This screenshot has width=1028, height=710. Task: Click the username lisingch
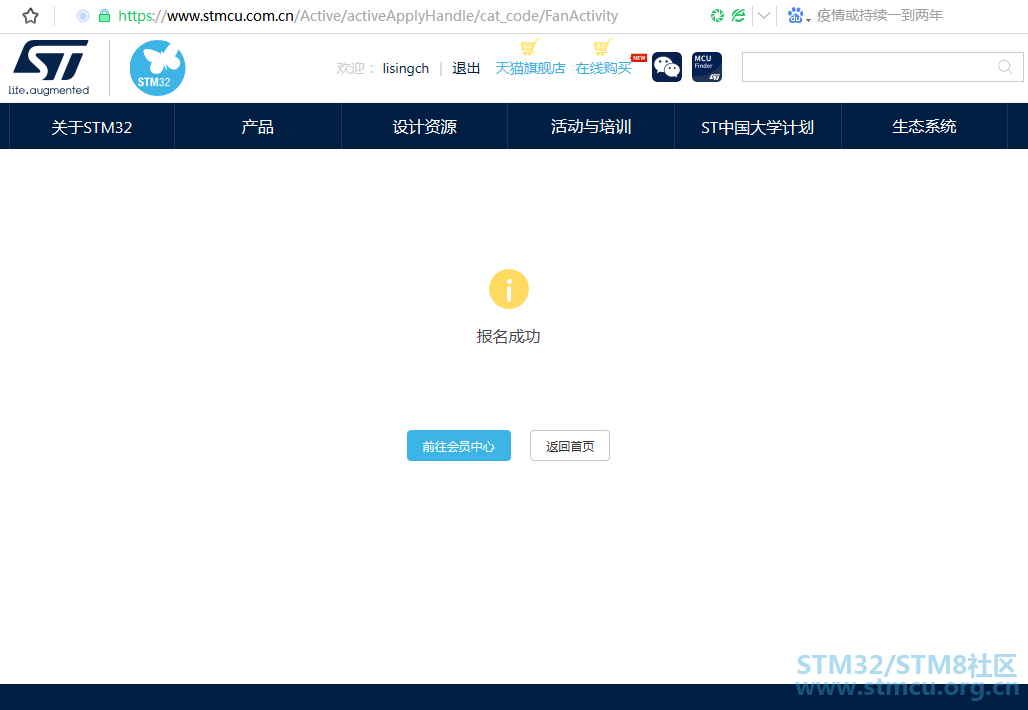point(406,68)
